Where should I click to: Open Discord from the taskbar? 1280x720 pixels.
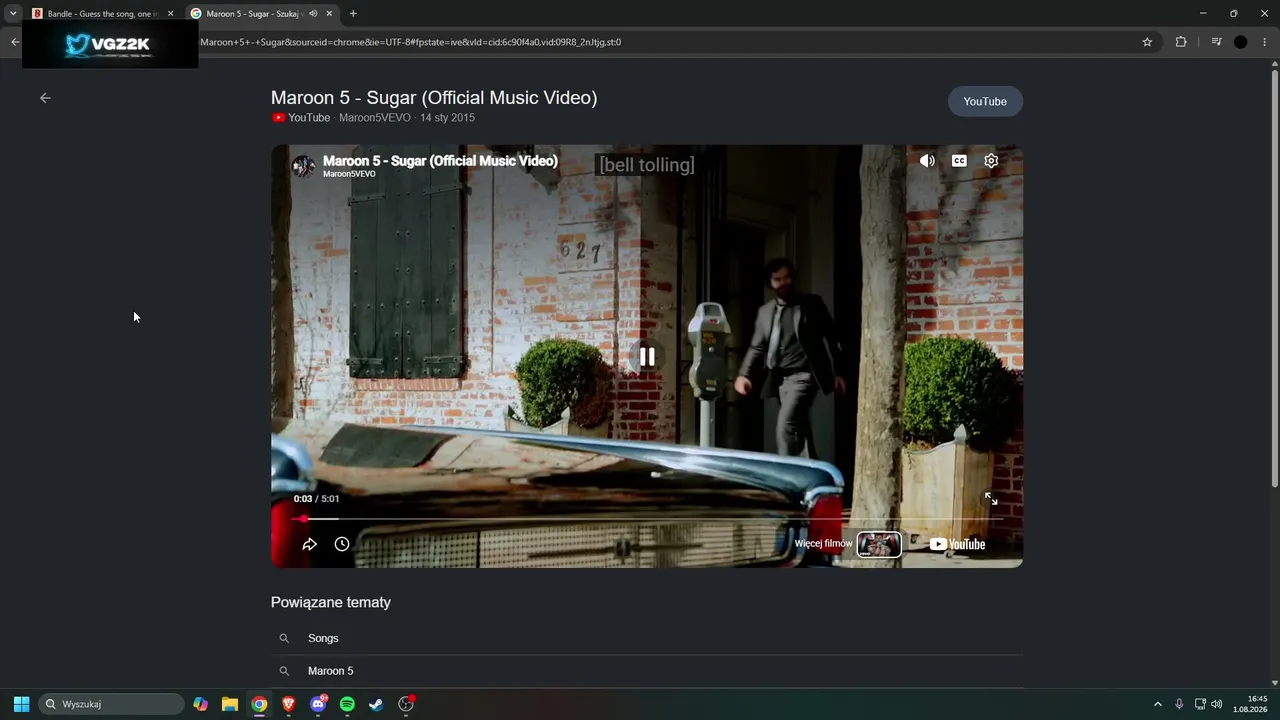pyautogui.click(x=318, y=704)
